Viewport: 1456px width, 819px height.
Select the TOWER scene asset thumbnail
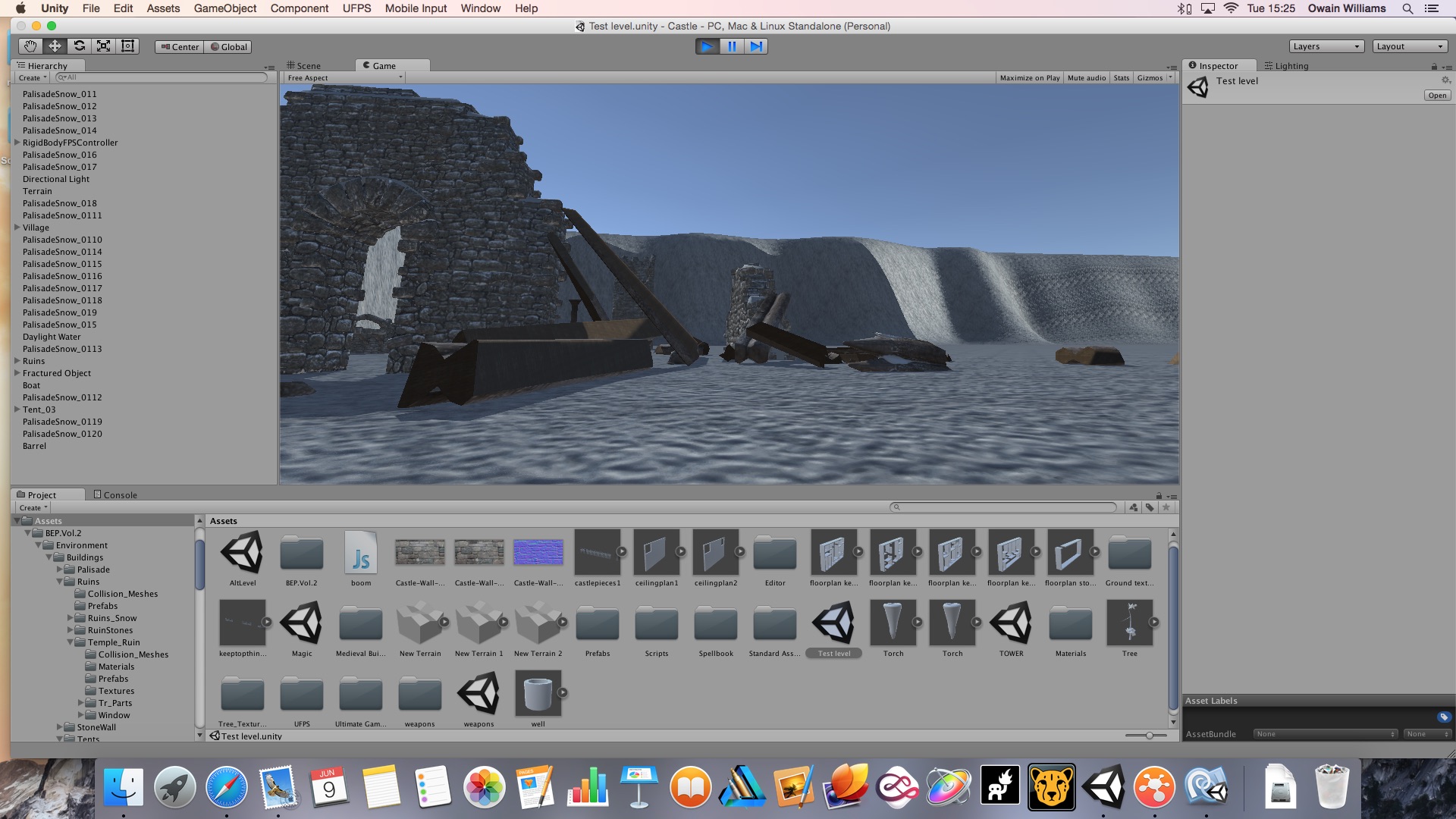(x=1011, y=623)
